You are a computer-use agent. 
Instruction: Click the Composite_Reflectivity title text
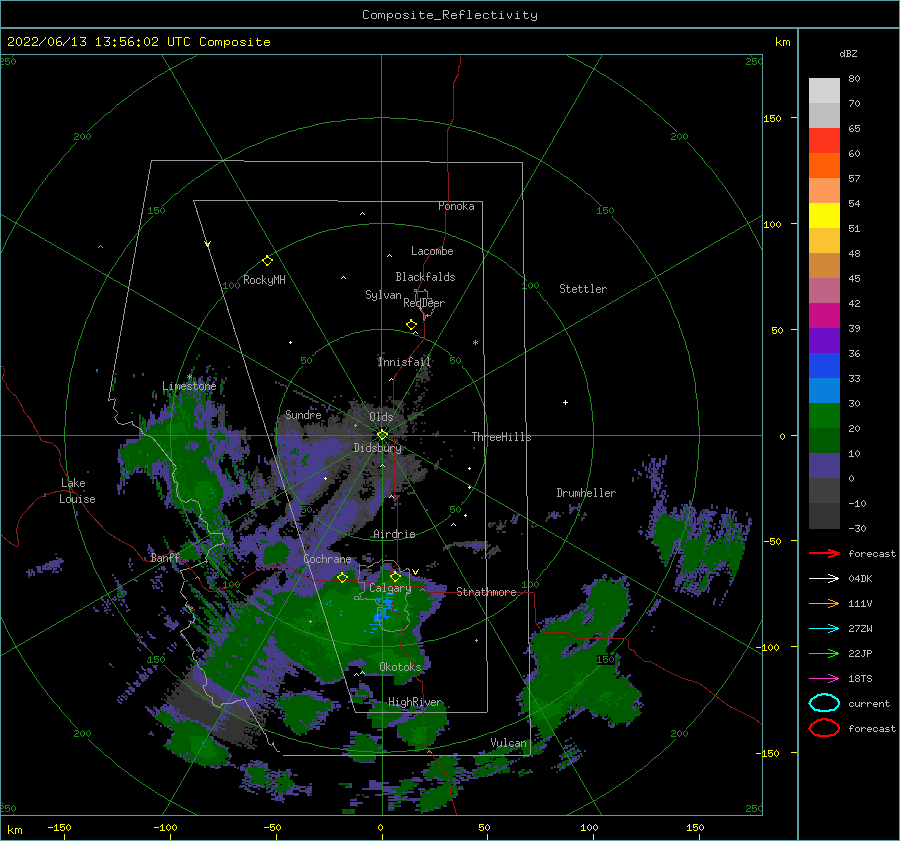click(450, 15)
